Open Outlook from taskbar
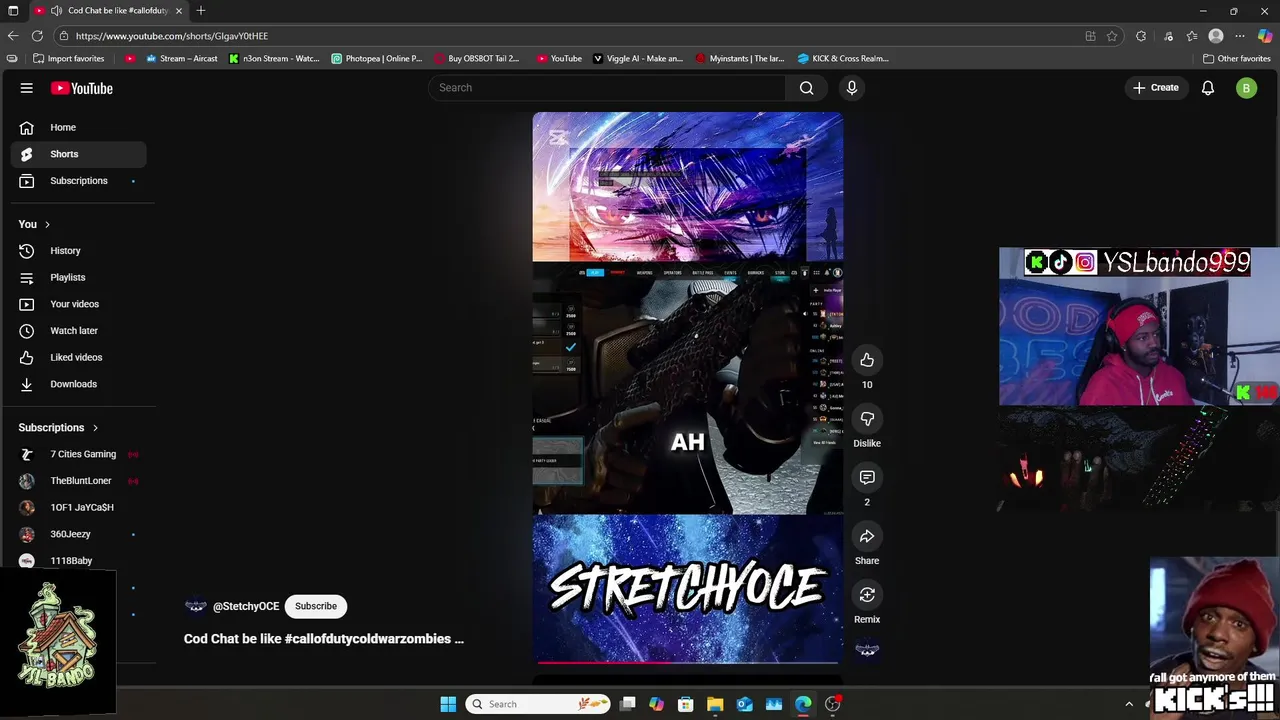Image resolution: width=1280 pixels, height=720 pixels. pyautogui.click(x=745, y=704)
